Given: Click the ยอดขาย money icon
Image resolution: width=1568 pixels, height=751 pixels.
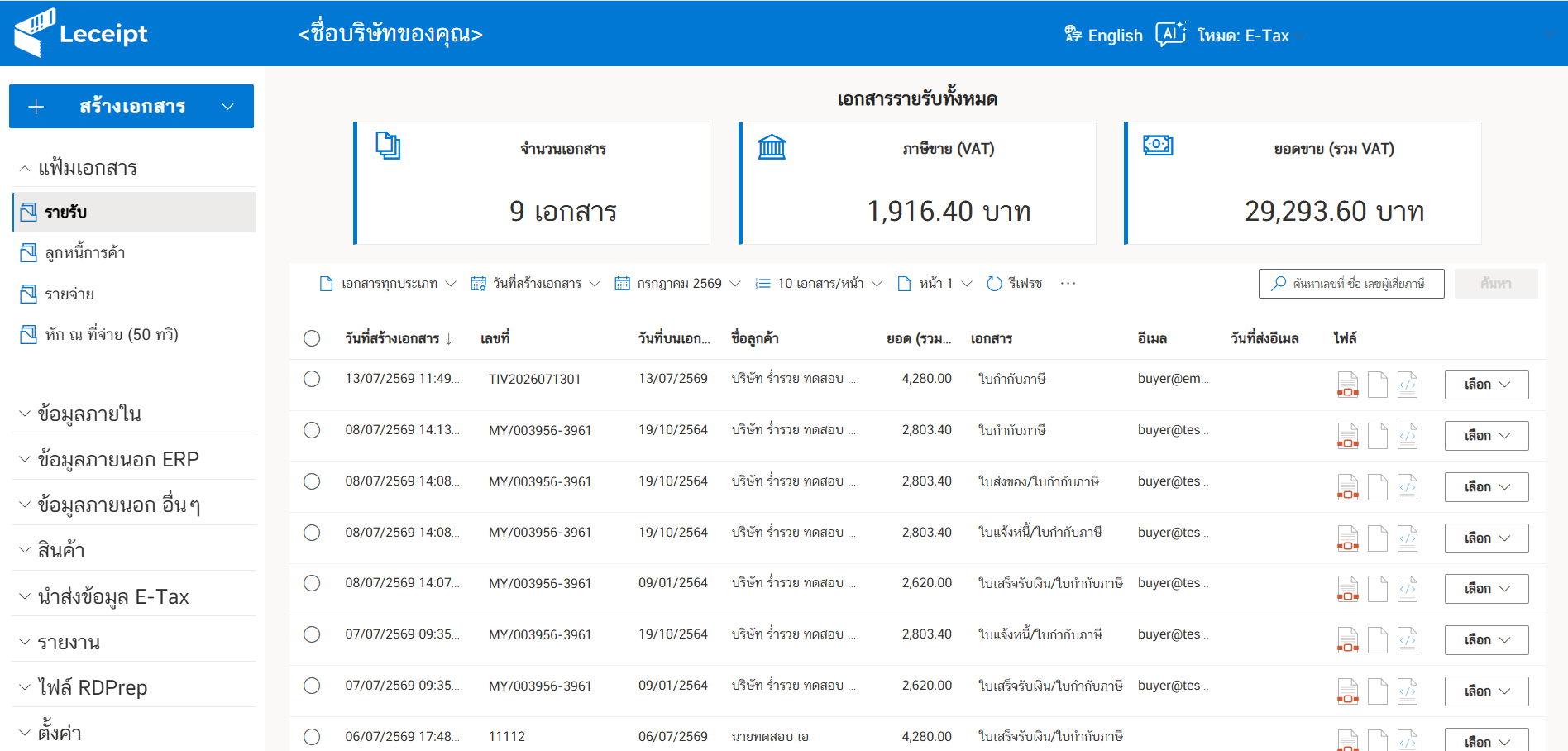Looking at the screenshot, I should [x=1158, y=145].
